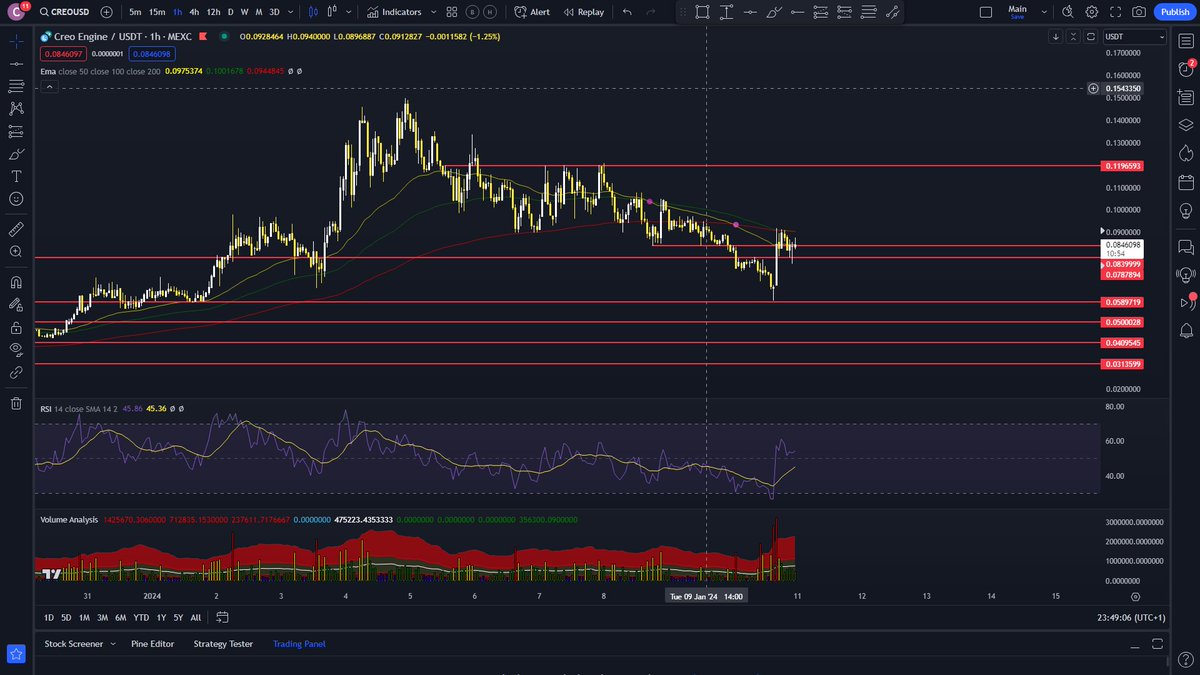Open the ideas lightbulb panel
The width and height of the screenshot is (1200, 675).
click(x=1186, y=211)
